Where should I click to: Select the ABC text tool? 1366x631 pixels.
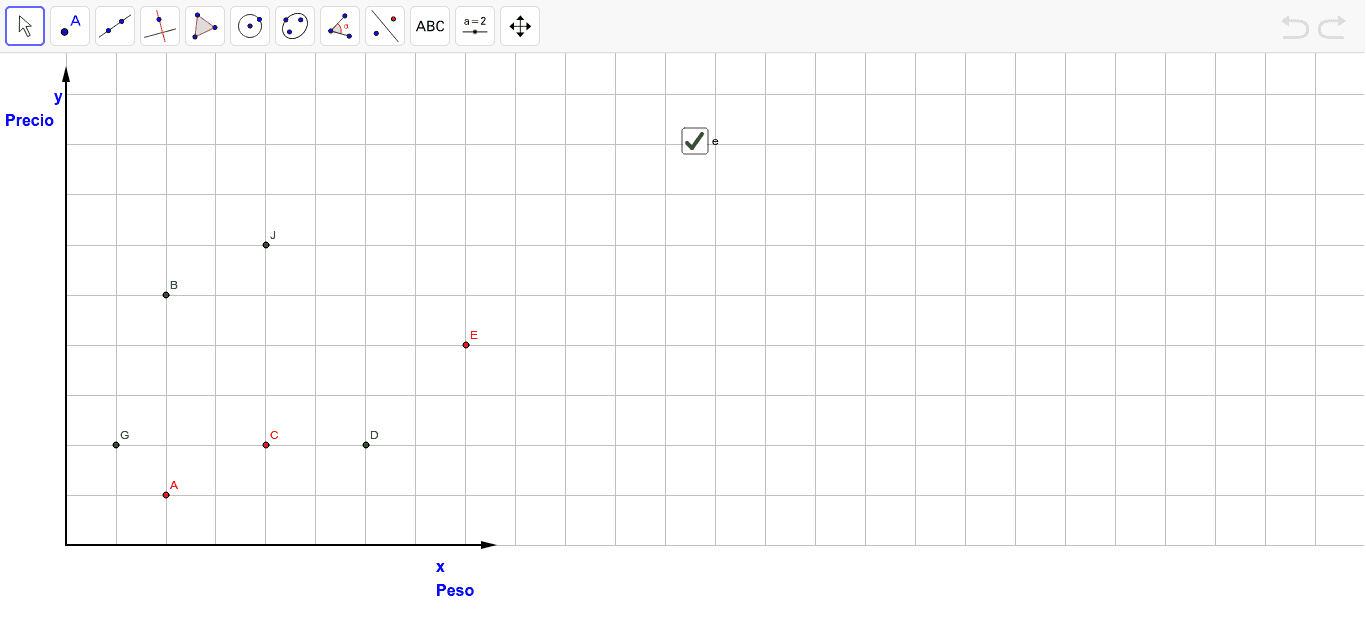430,26
